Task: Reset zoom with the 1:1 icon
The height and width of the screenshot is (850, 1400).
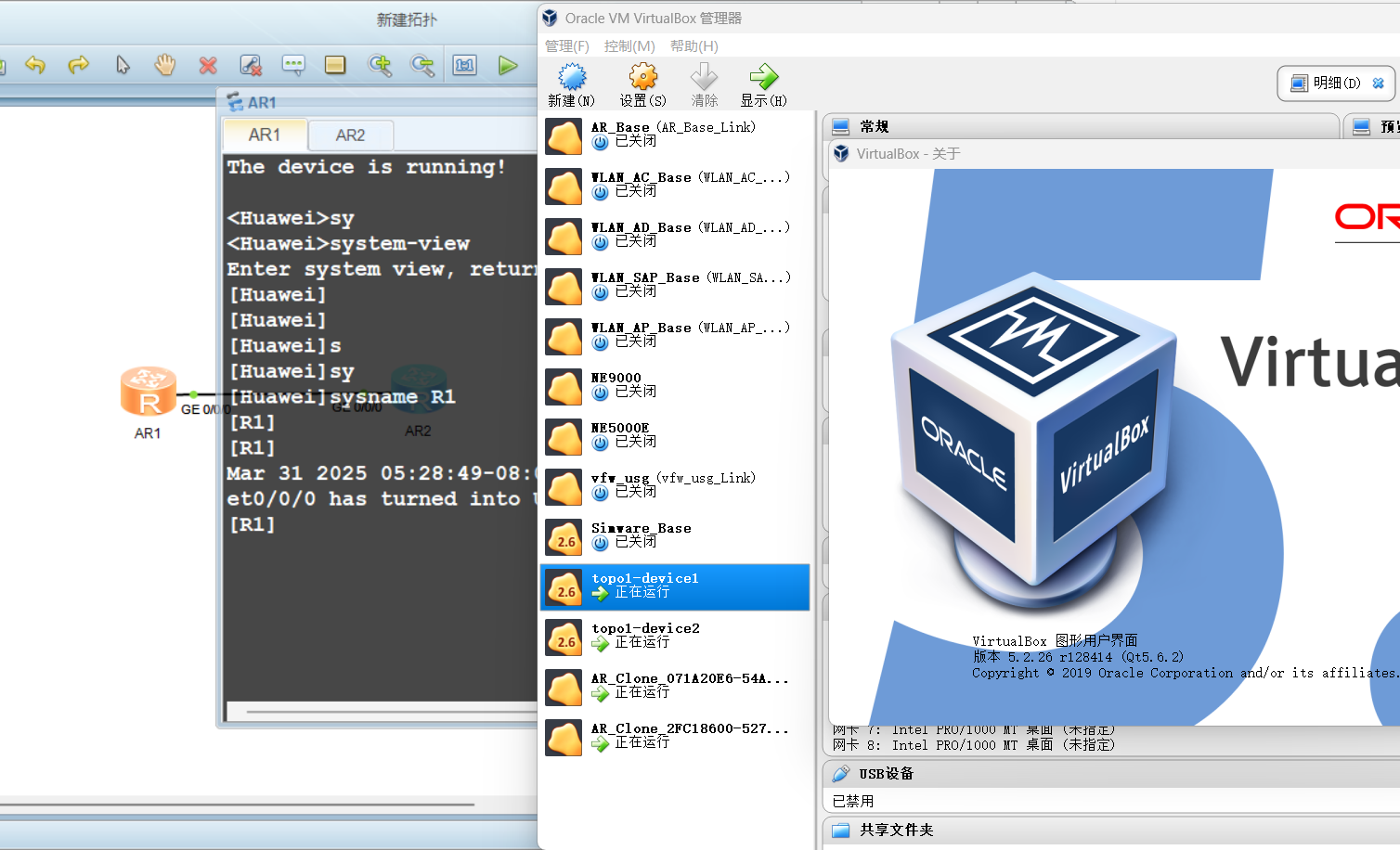Action: pos(464,65)
